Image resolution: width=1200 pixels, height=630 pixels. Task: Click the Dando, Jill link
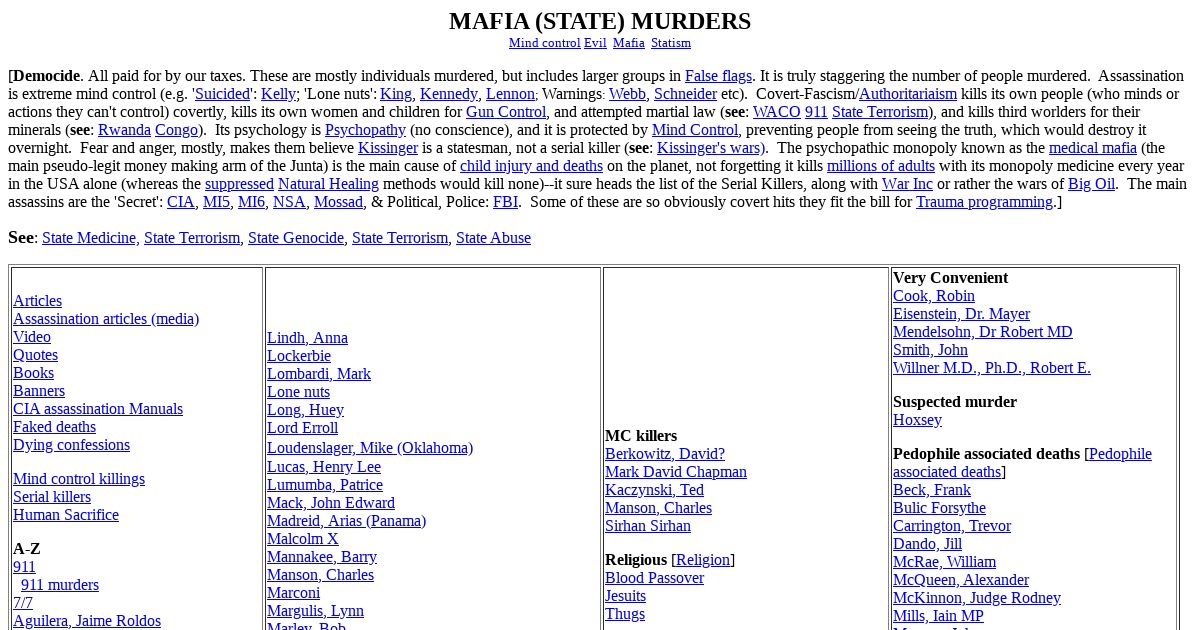pos(927,544)
